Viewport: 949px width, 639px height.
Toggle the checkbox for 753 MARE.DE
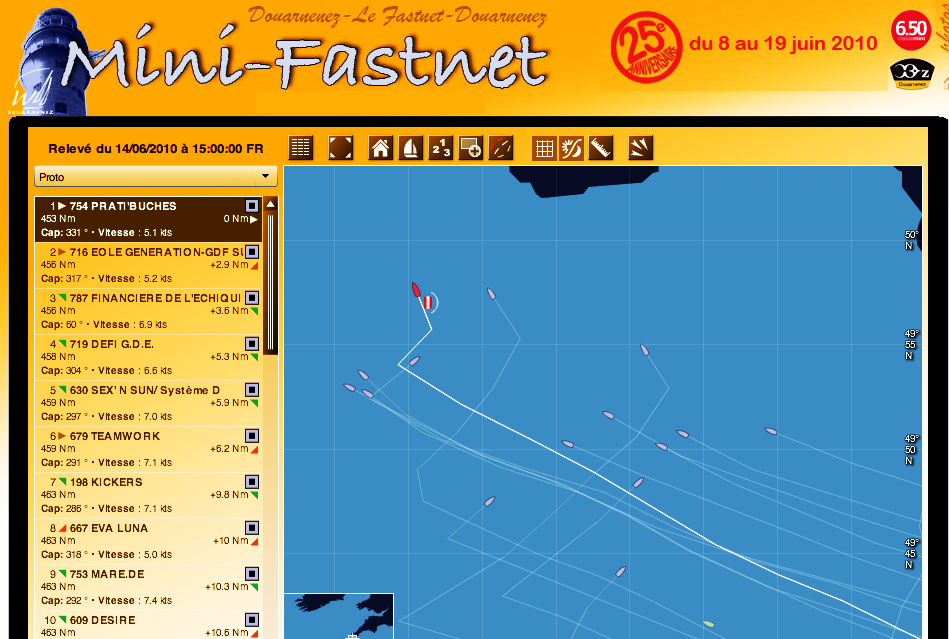click(x=252, y=574)
